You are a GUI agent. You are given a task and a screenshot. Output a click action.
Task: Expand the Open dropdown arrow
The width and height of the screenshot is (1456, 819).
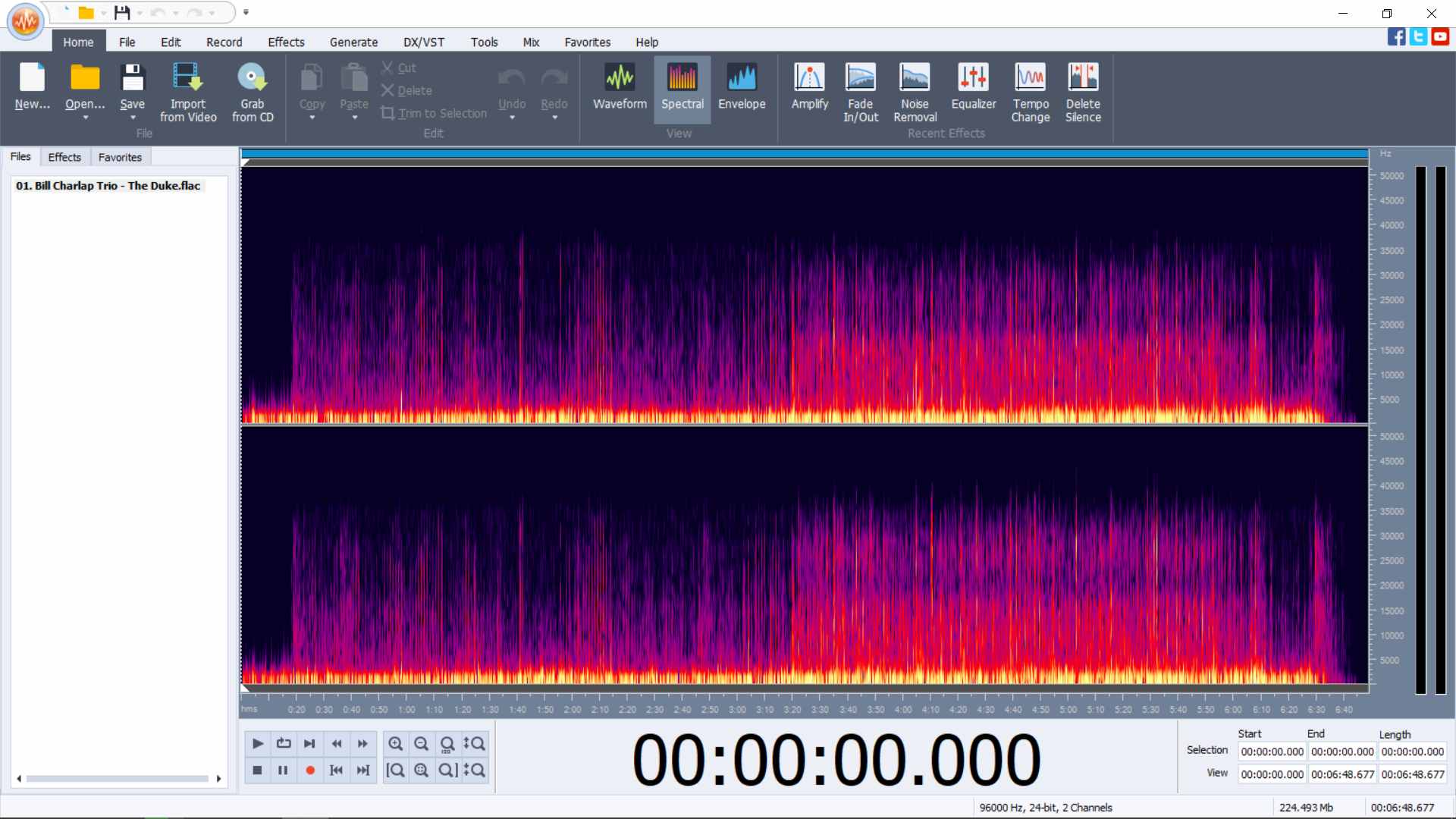tap(85, 118)
